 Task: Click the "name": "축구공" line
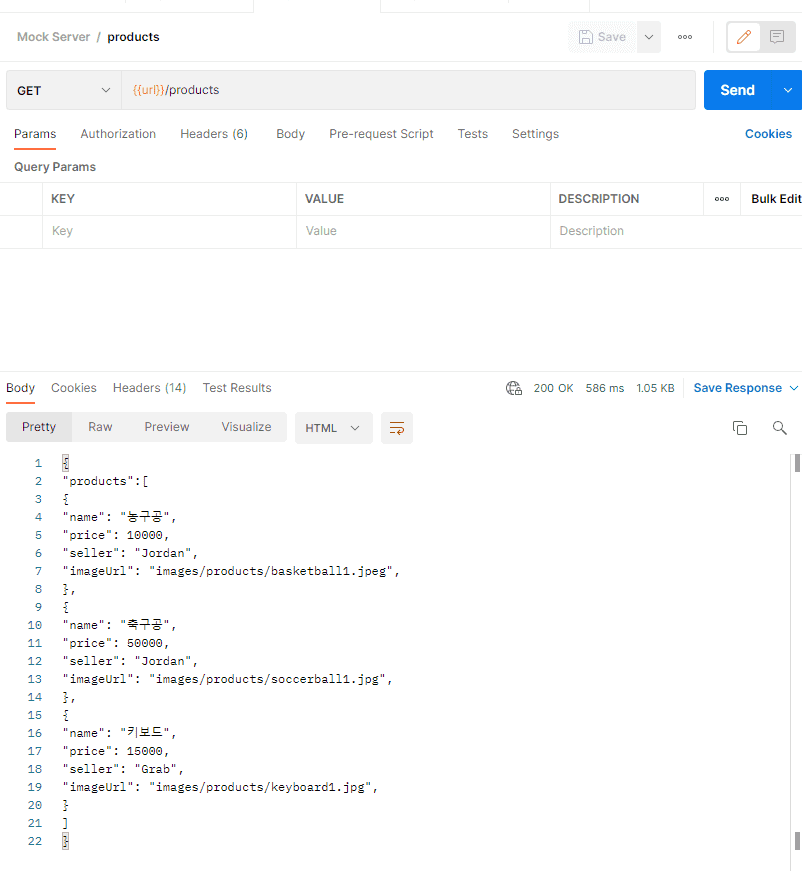click(119, 625)
